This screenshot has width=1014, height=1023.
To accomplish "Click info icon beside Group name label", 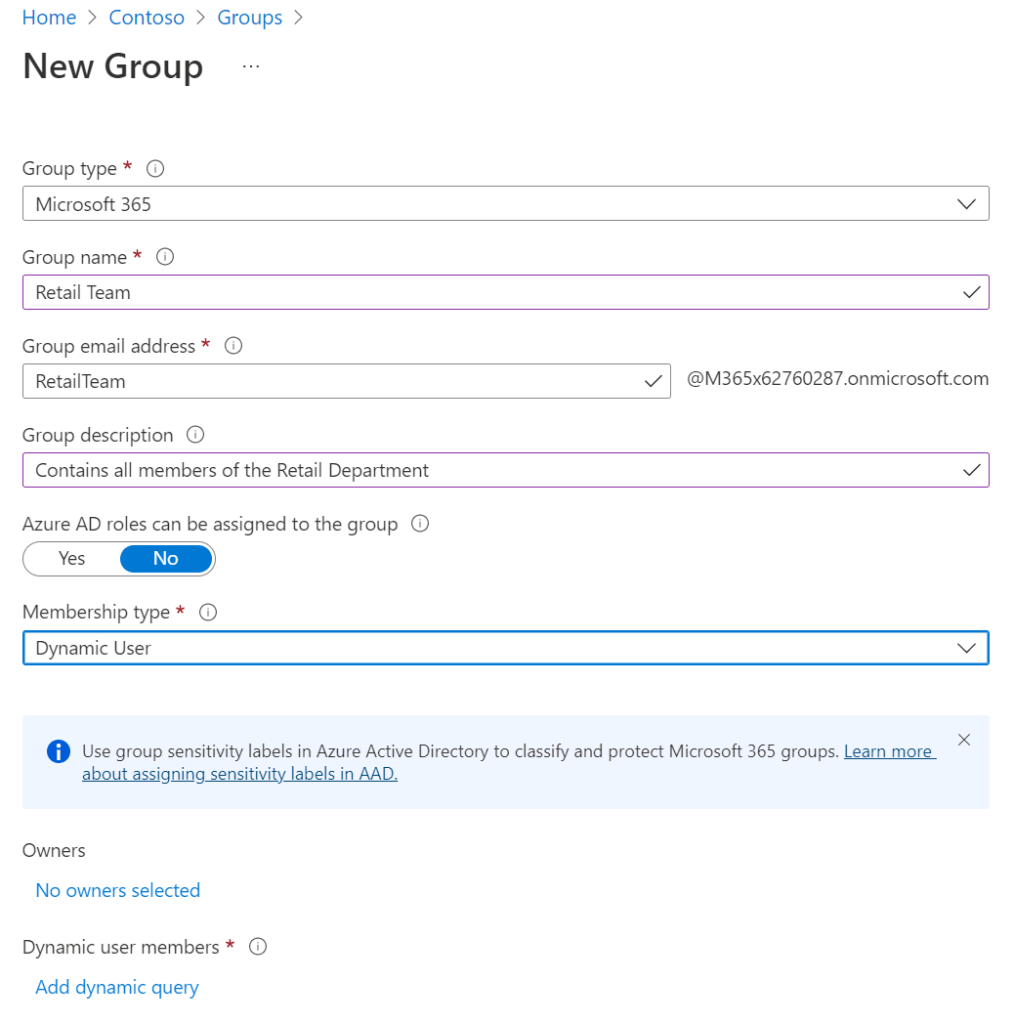I will point(166,257).
